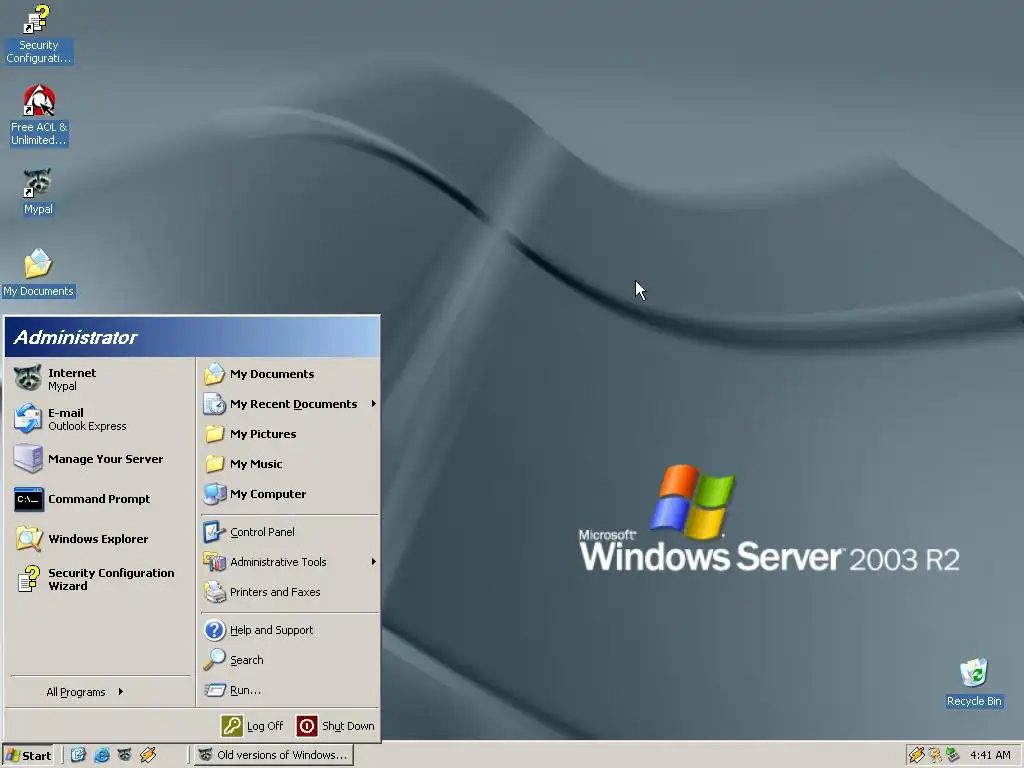Expand My Recent Documents submenu
The height and width of the screenshot is (768, 1024).
point(289,404)
